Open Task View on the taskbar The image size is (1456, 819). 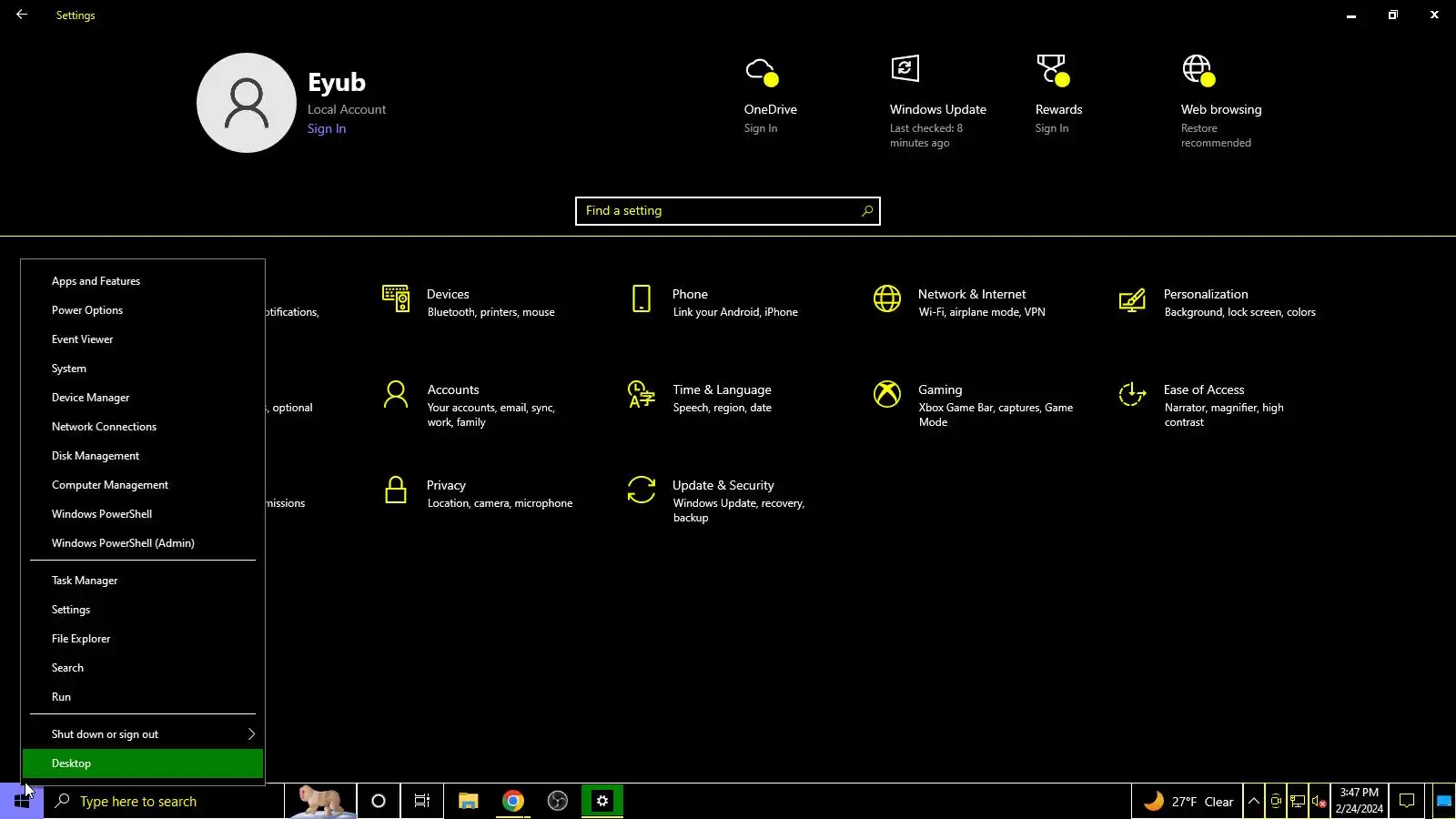tap(422, 801)
